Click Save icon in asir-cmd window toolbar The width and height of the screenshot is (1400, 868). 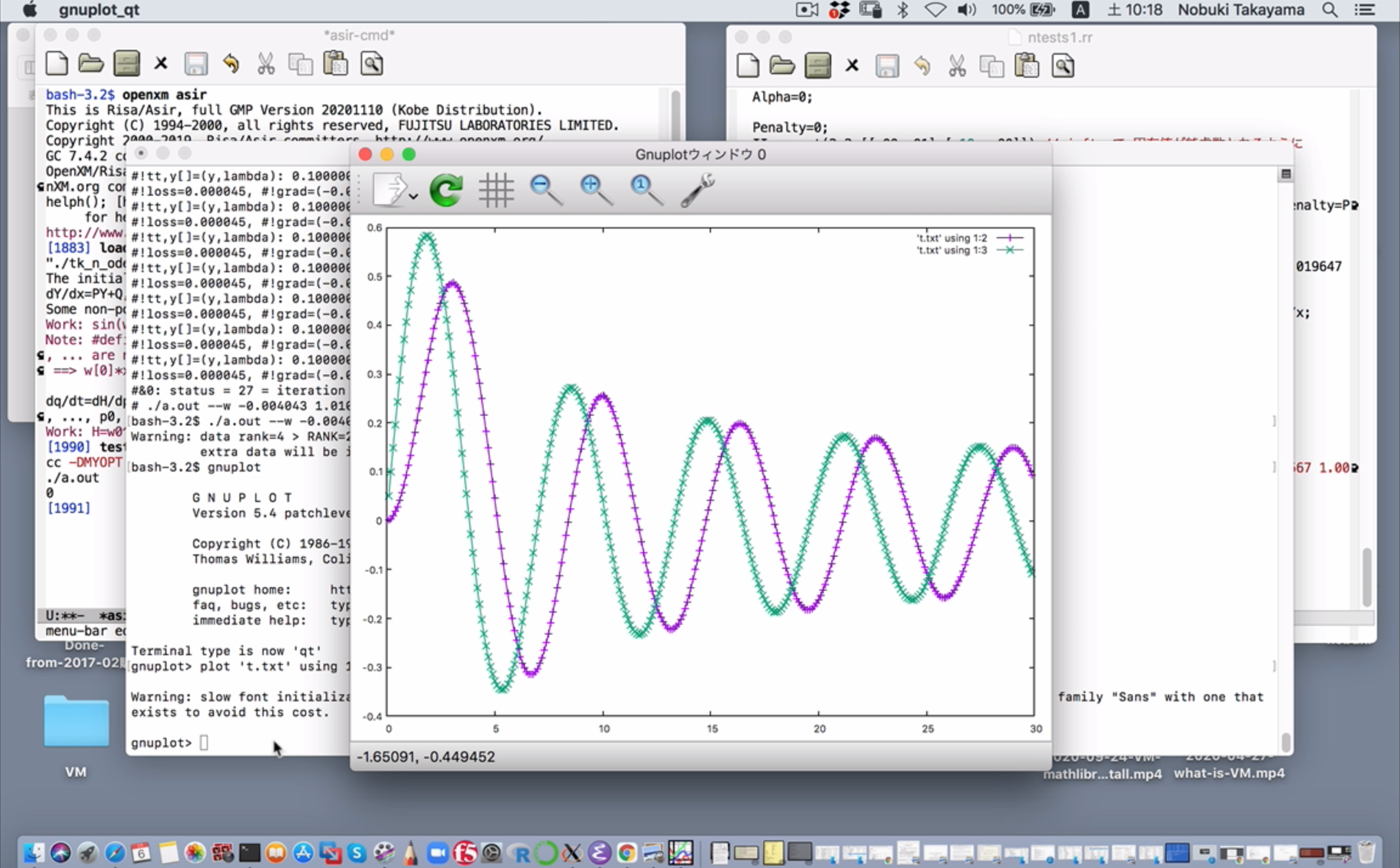196,64
